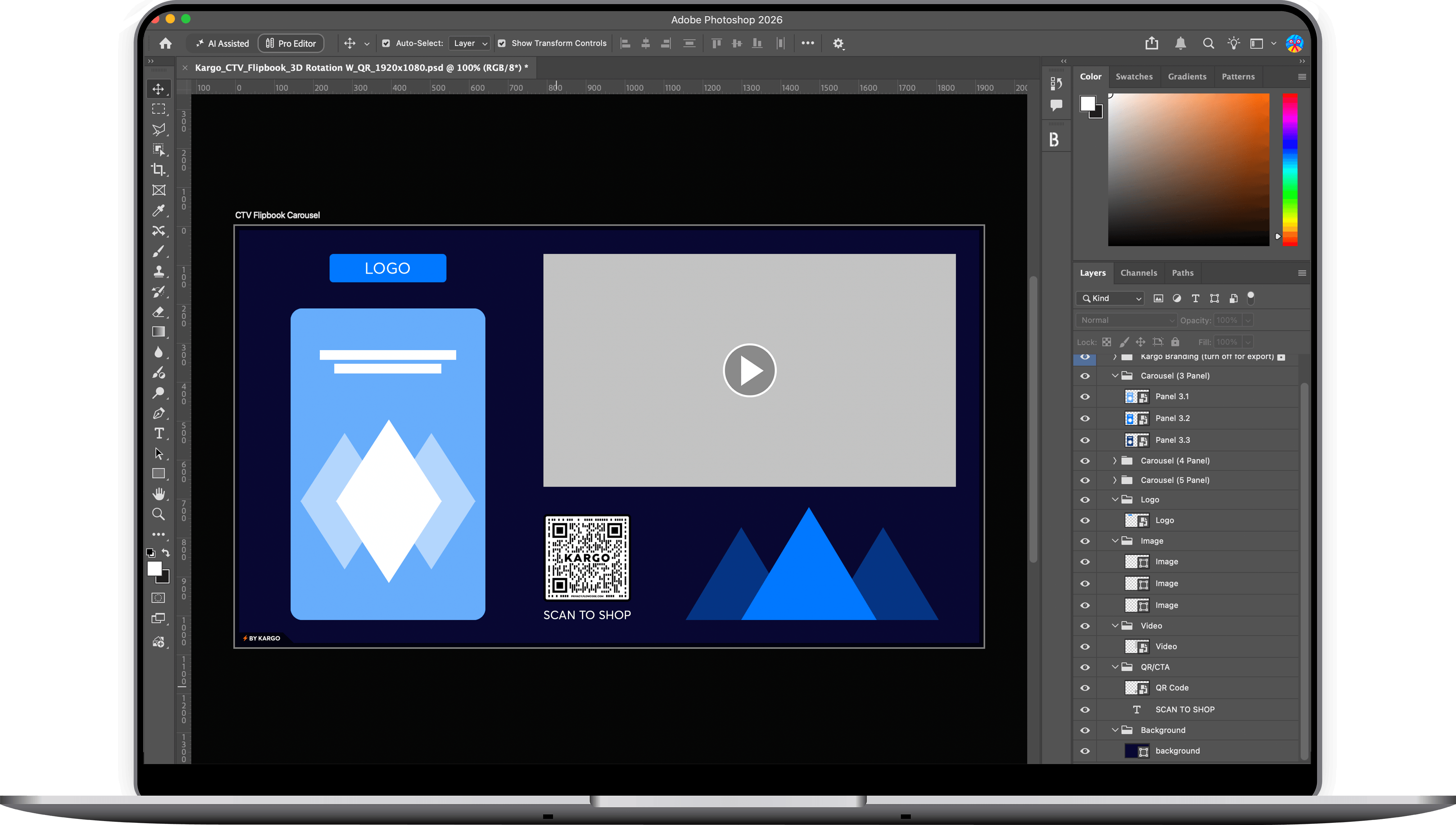Click the play button on video placeholder

[x=749, y=371]
